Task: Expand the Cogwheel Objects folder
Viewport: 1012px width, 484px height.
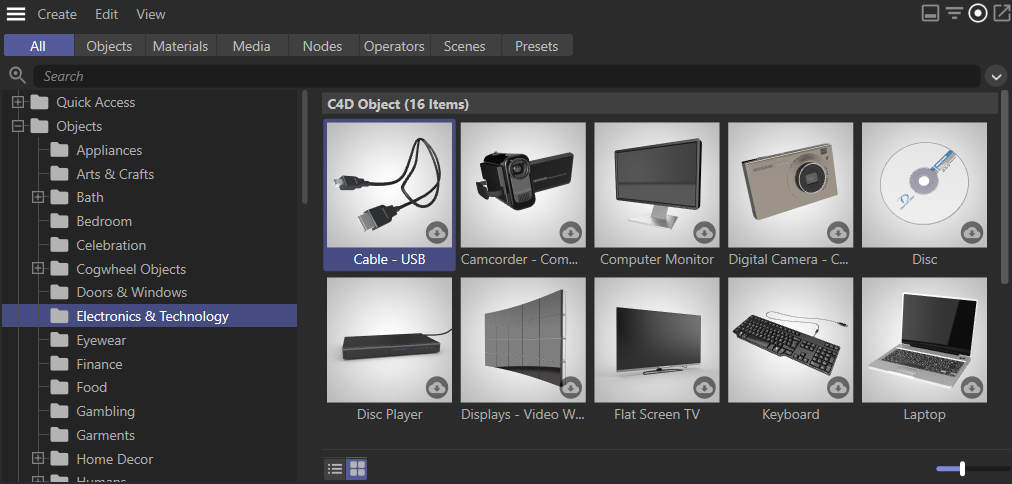Action: pos(38,269)
